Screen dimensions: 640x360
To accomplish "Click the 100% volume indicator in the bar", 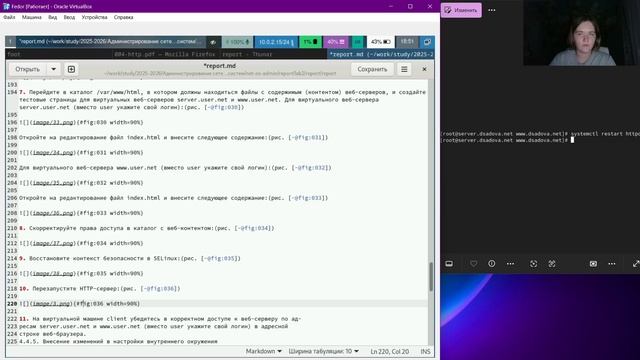I will 238,42.
